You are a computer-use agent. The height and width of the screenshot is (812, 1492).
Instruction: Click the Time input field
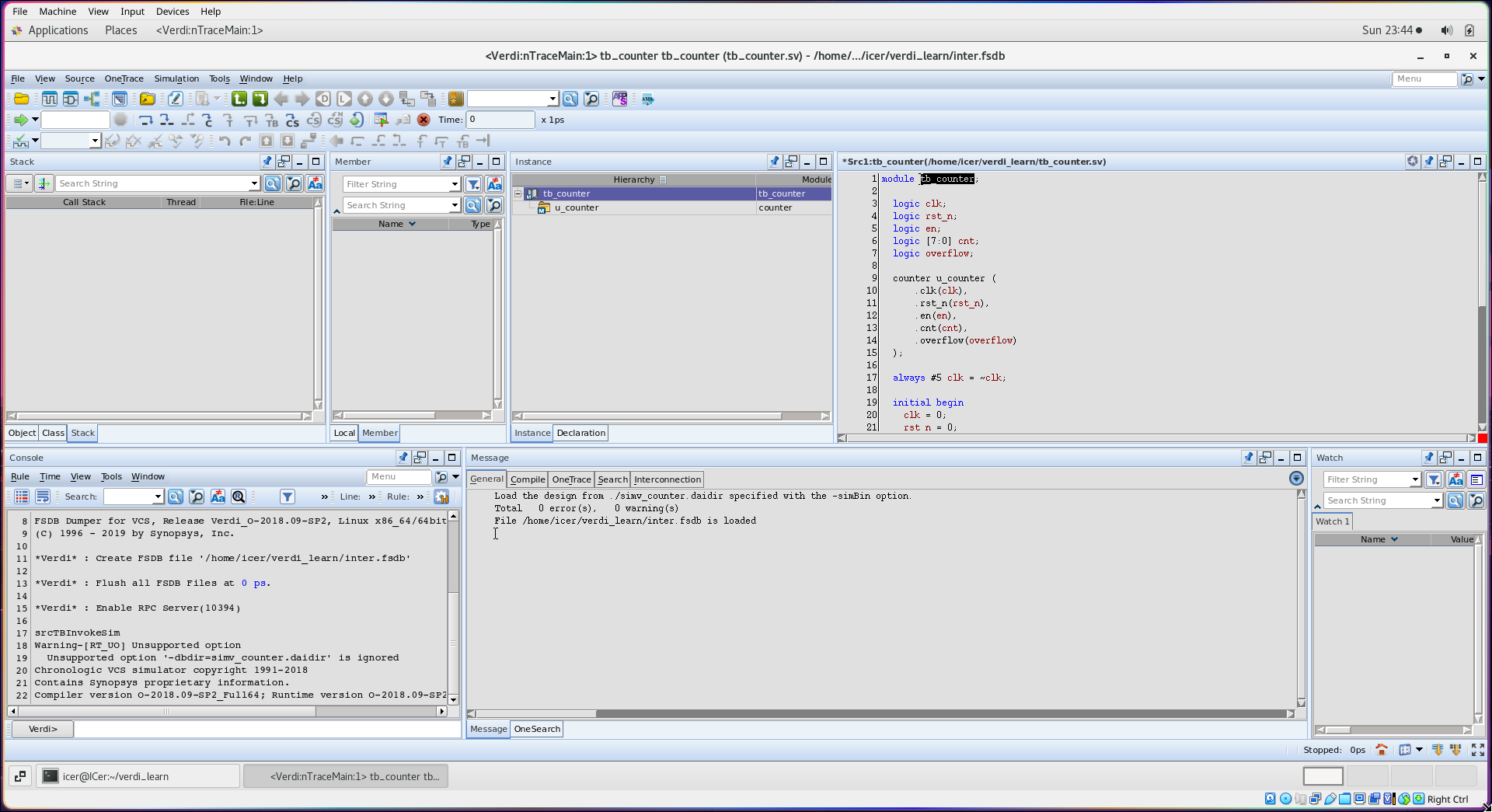click(500, 120)
